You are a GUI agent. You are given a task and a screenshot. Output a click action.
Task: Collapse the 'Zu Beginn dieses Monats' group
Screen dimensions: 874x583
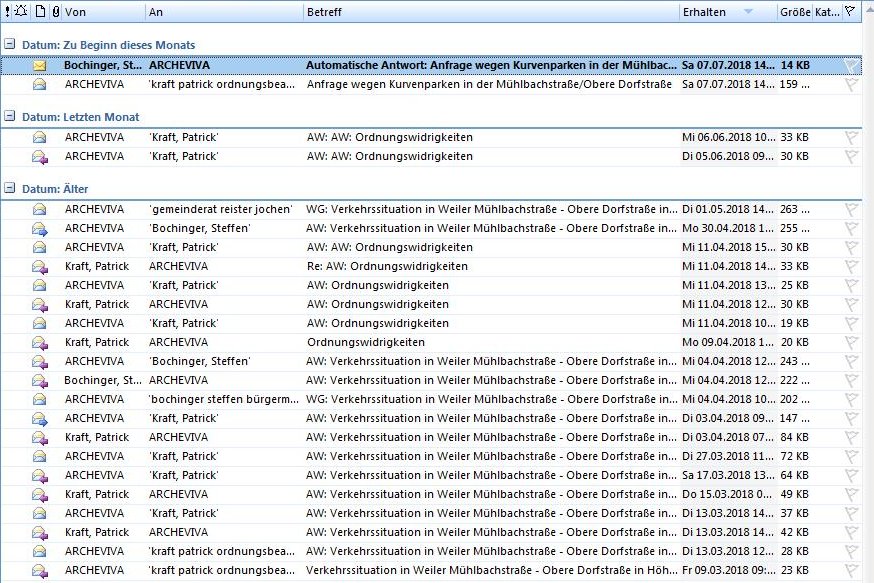click(9, 44)
